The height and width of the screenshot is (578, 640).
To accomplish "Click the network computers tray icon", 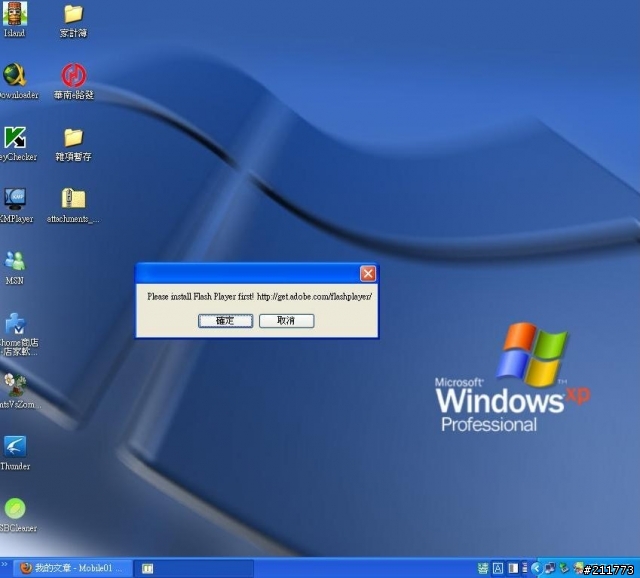I will pyautogui.click(x=550, y=568).
